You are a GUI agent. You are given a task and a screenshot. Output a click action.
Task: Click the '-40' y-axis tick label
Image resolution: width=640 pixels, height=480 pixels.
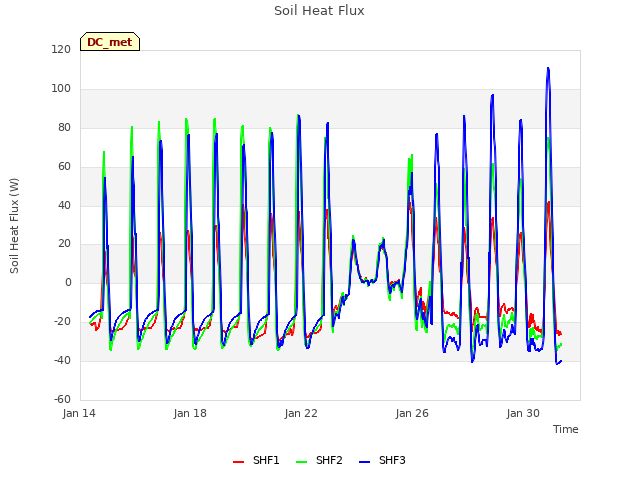62,360
